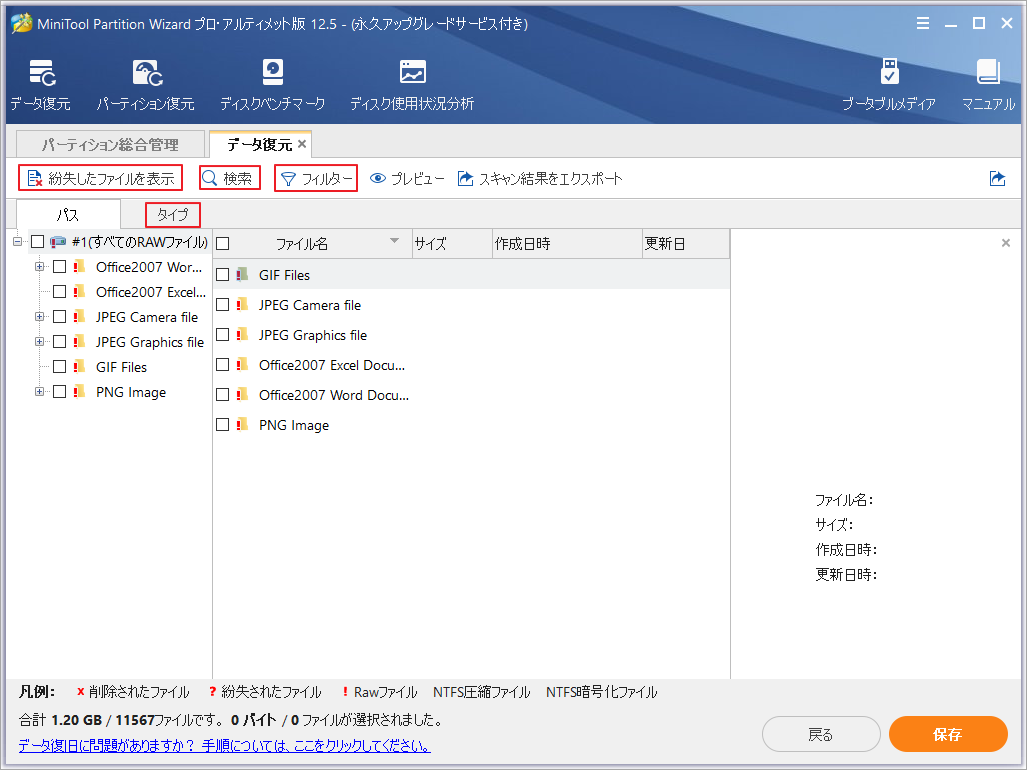Click #1(すべてのRAWファイル) label in tree
The image size is (1027, 770).
tap(140, 242)
